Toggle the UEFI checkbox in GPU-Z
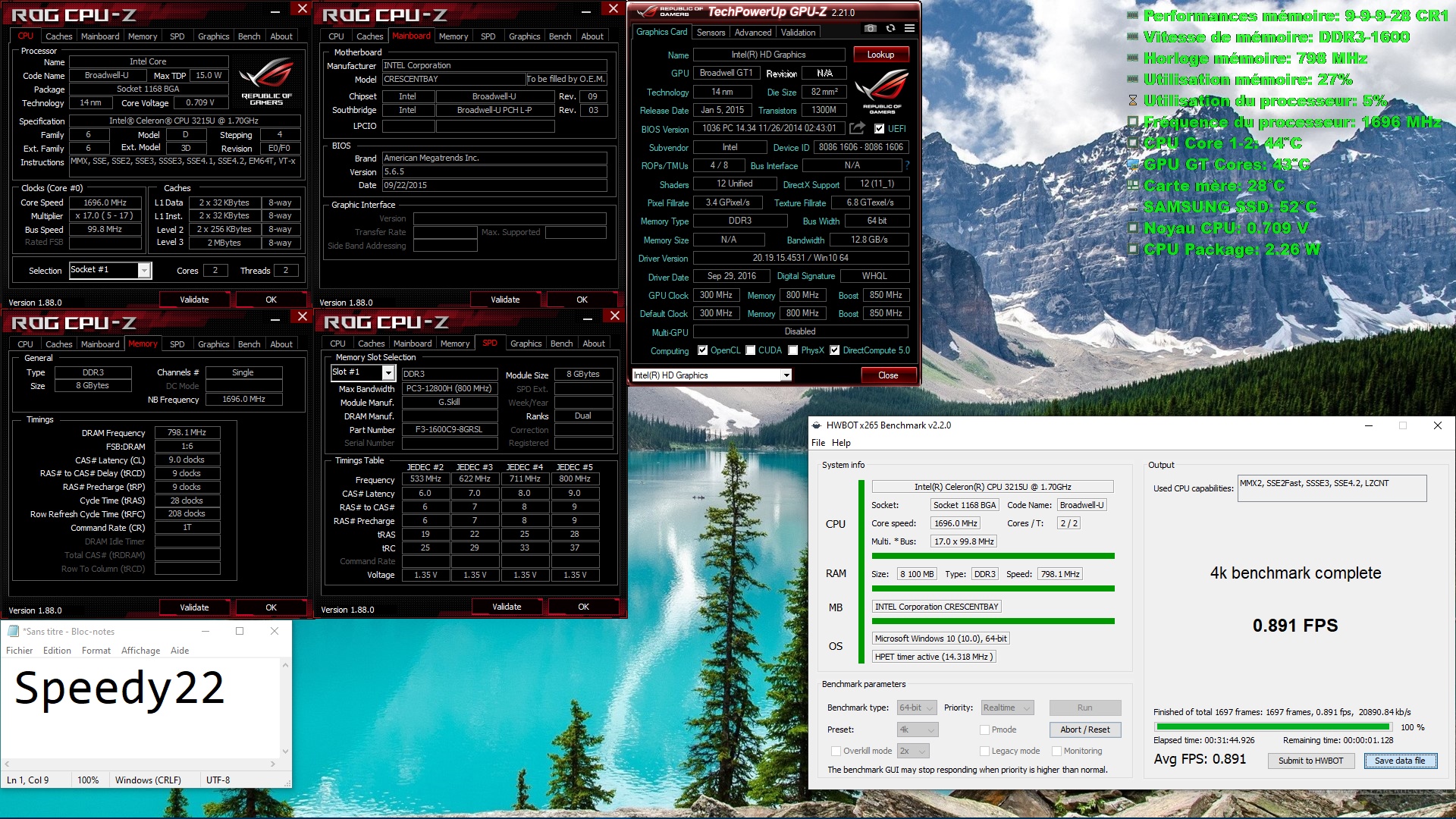This screenshot has width=1456, height=819. click(880, 129)
